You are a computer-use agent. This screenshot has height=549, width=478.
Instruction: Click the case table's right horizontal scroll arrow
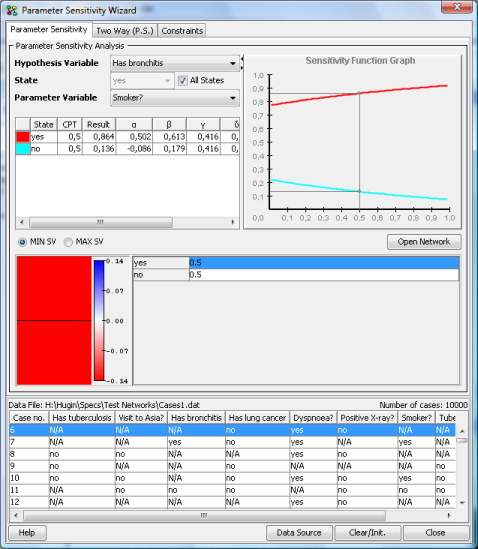[x=449, y=515]
